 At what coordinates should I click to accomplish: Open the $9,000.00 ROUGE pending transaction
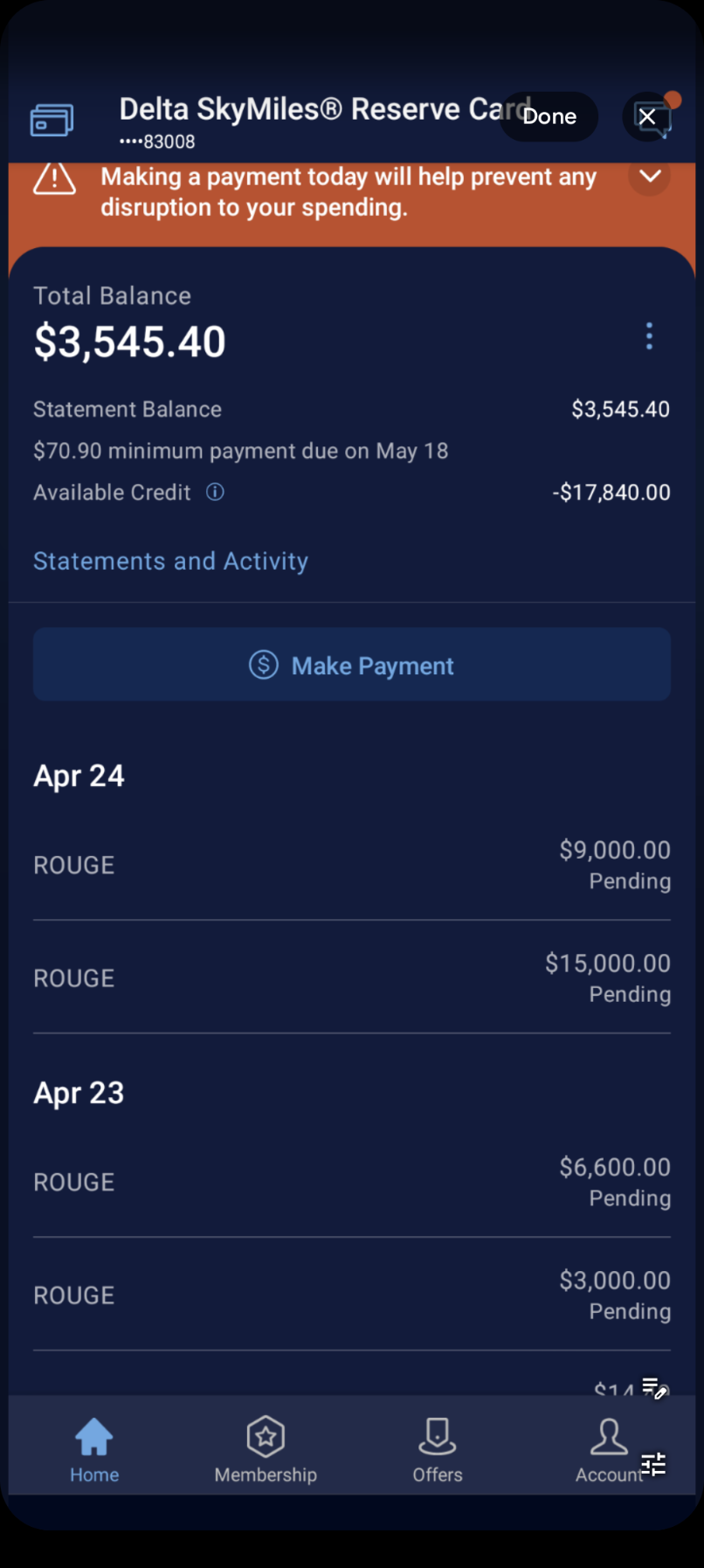pos(352,865)
